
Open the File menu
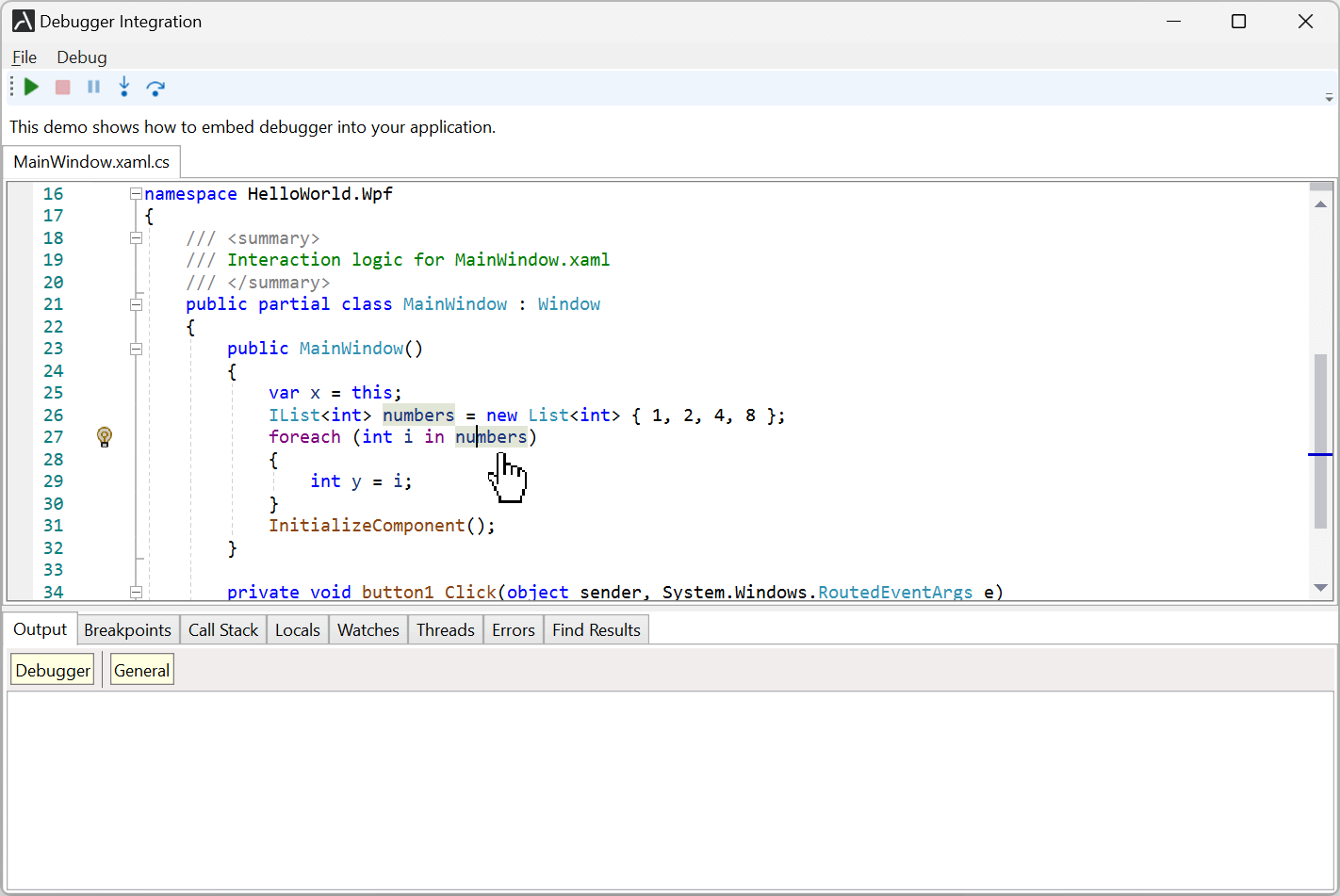click(x=25, y=57)
